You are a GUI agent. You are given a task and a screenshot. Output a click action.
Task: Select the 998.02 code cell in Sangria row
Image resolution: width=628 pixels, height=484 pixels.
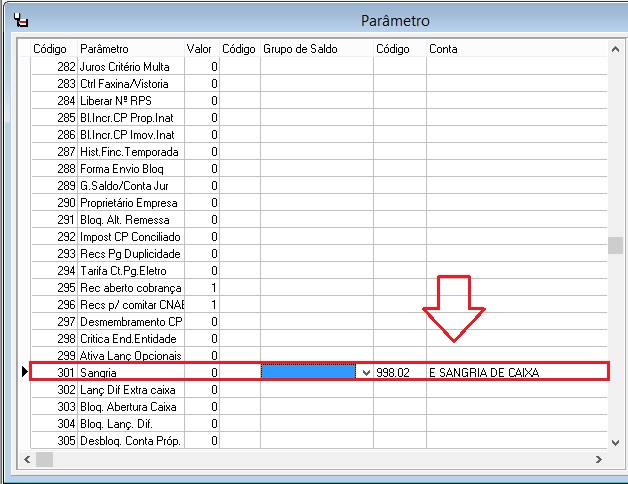(x=399, y=372)
